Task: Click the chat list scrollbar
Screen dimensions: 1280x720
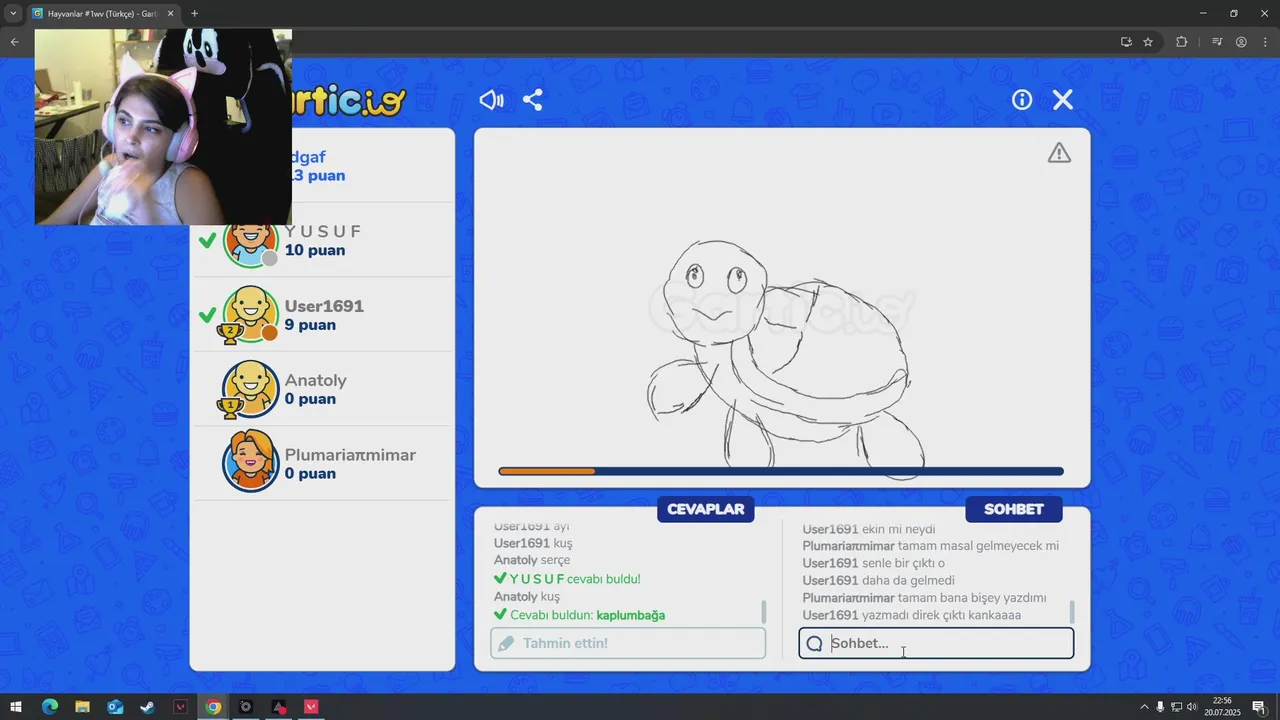Action: [1072, 611]
